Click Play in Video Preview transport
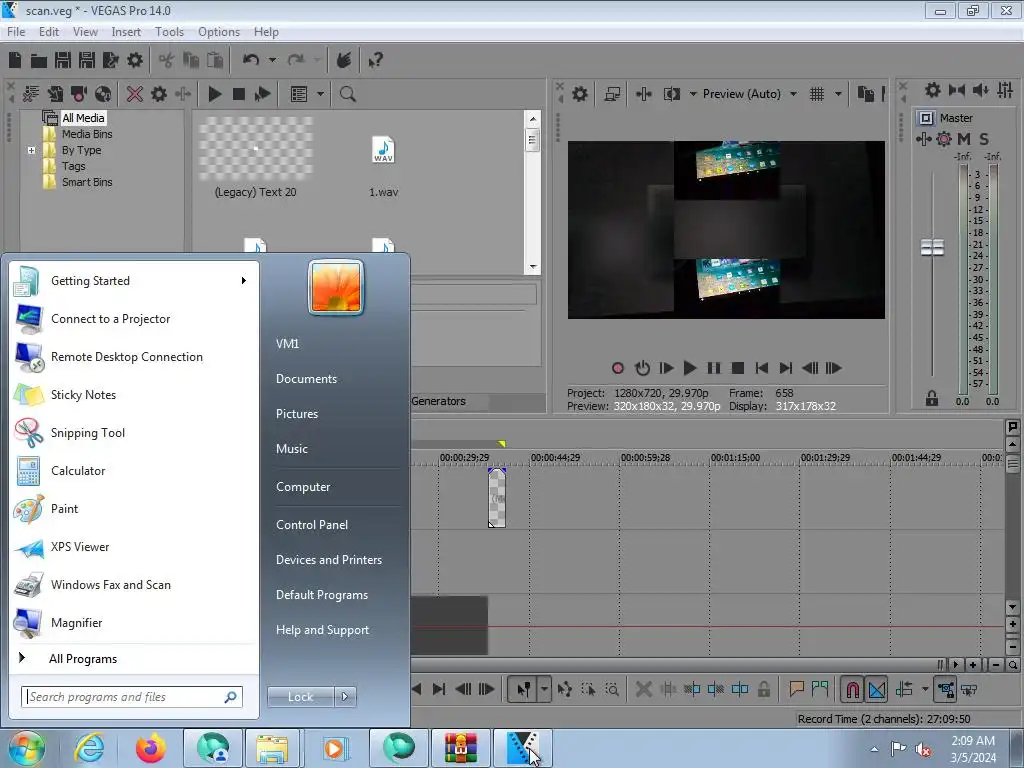Viewport: 1024px width, 768px height. click(x=690, y=368)
